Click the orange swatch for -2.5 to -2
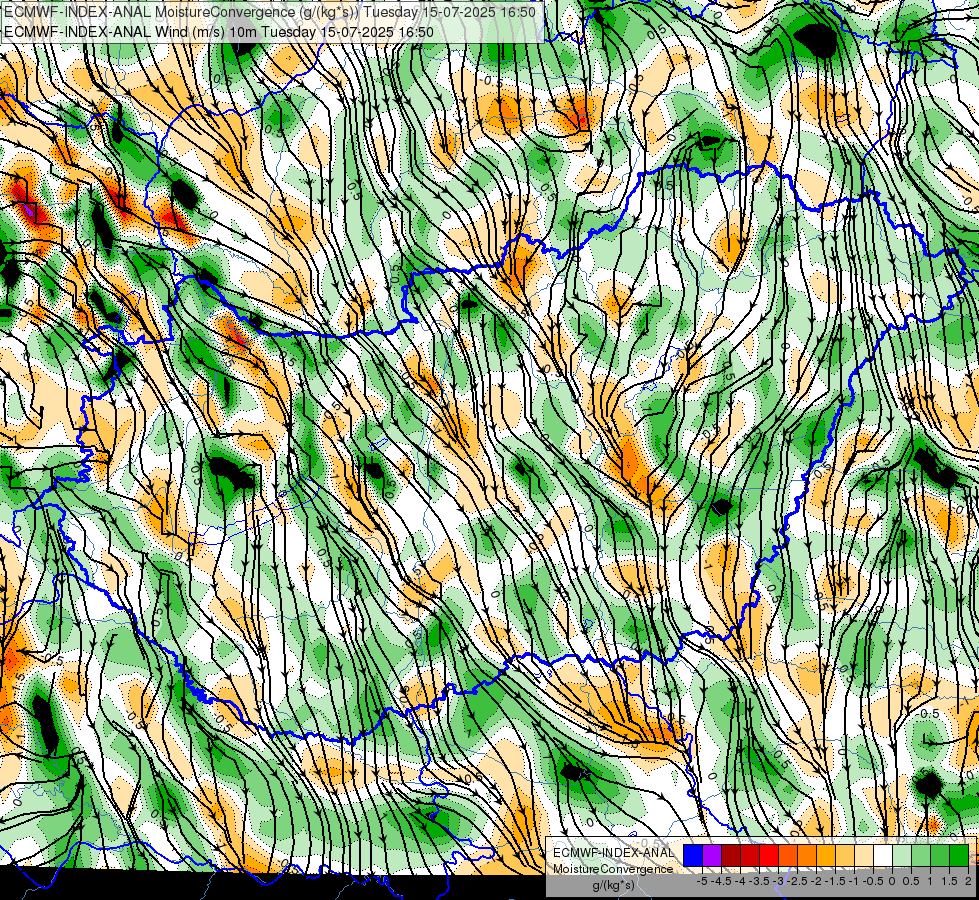 807,855
